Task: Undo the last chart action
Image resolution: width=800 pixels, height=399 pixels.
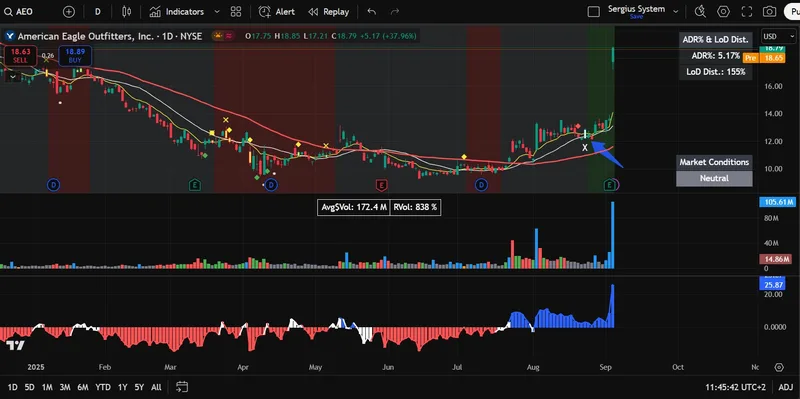Action: [x=371, y=11]
